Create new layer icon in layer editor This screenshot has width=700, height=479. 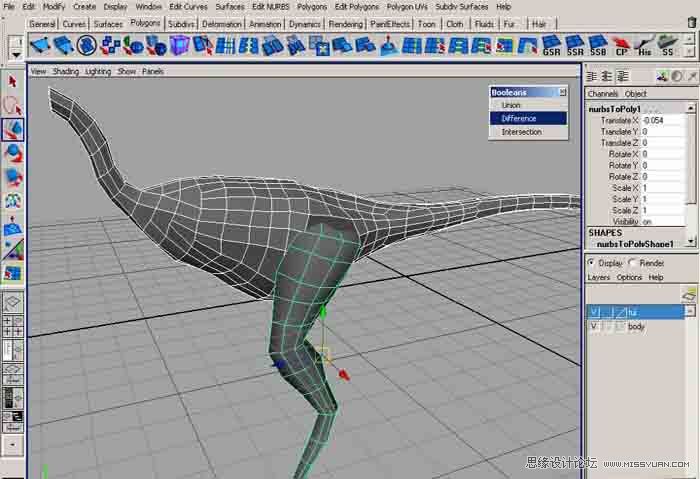coord(688,294)
